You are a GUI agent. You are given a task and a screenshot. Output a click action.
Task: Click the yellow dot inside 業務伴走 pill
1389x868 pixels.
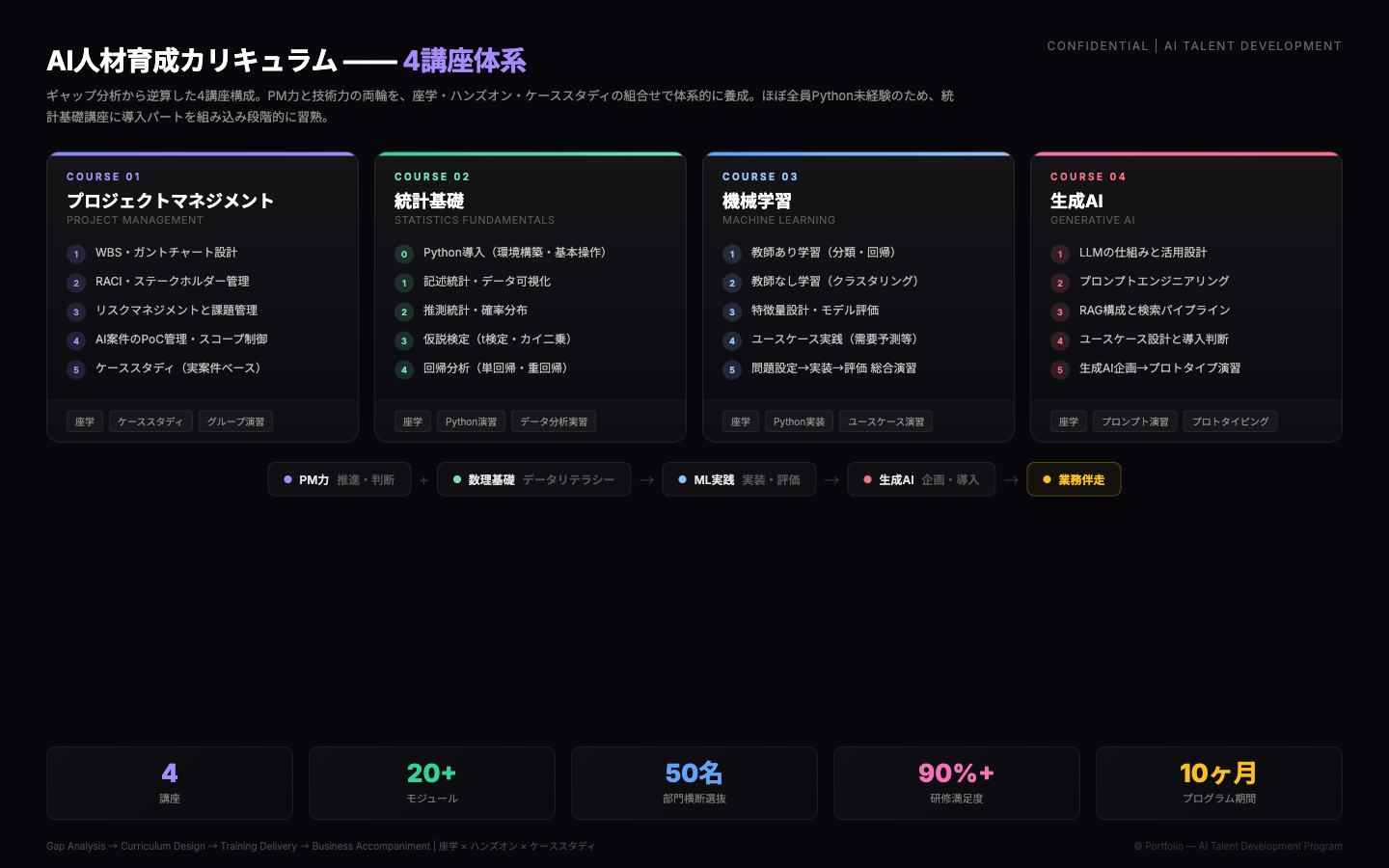click(1045, 479)
